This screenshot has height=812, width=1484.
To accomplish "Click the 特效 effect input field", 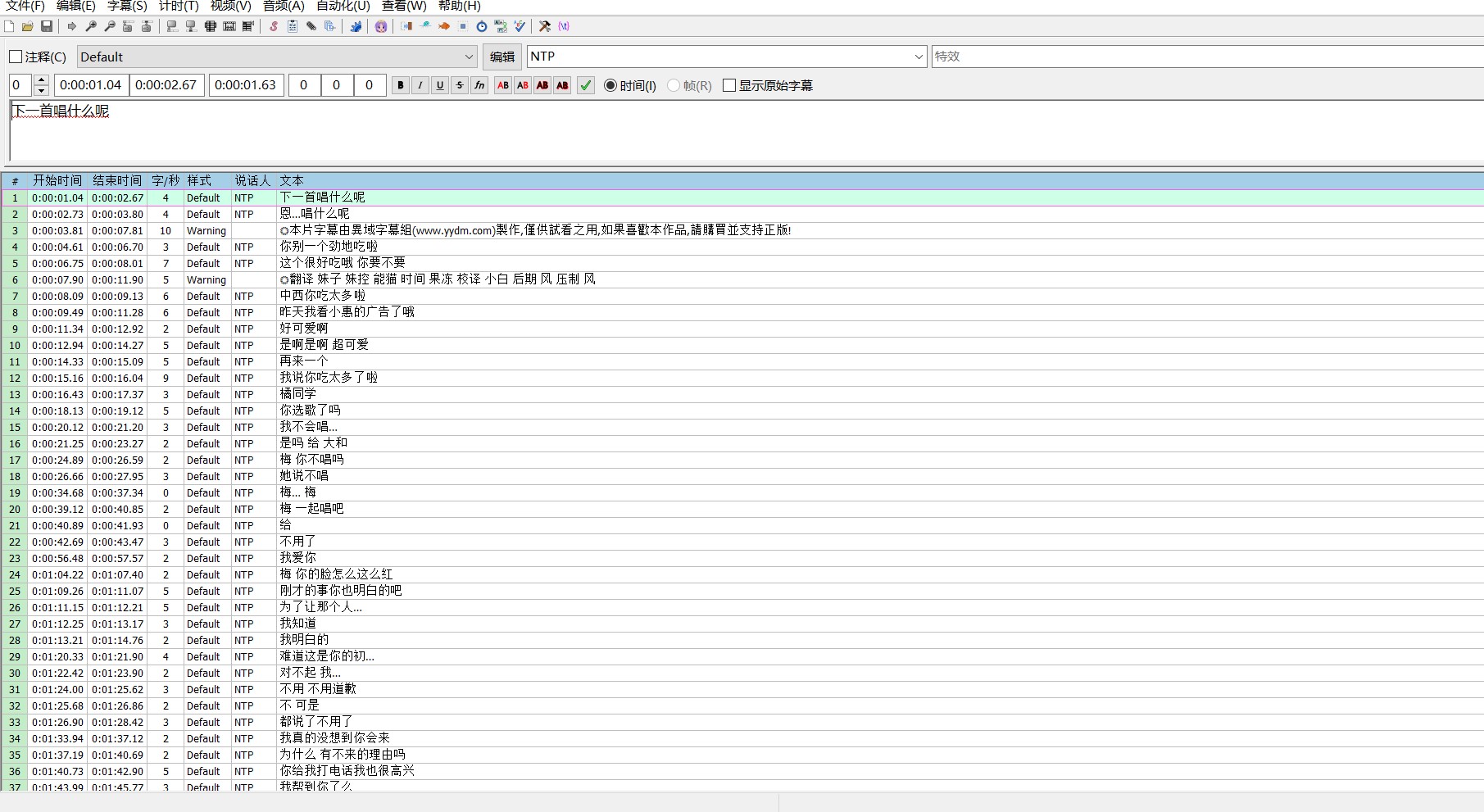I will pos(1207,57).
